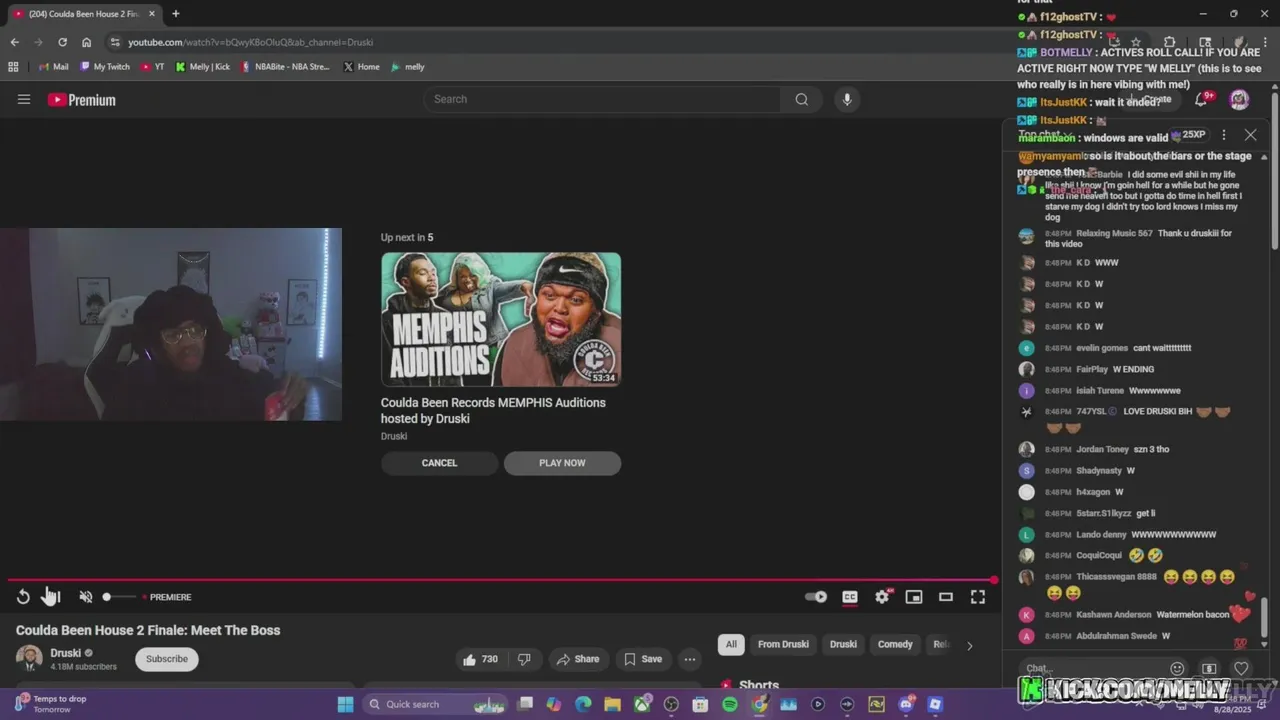Enter full screen mode
This screenshot has width=1280, height=720.
coord(978,597)
